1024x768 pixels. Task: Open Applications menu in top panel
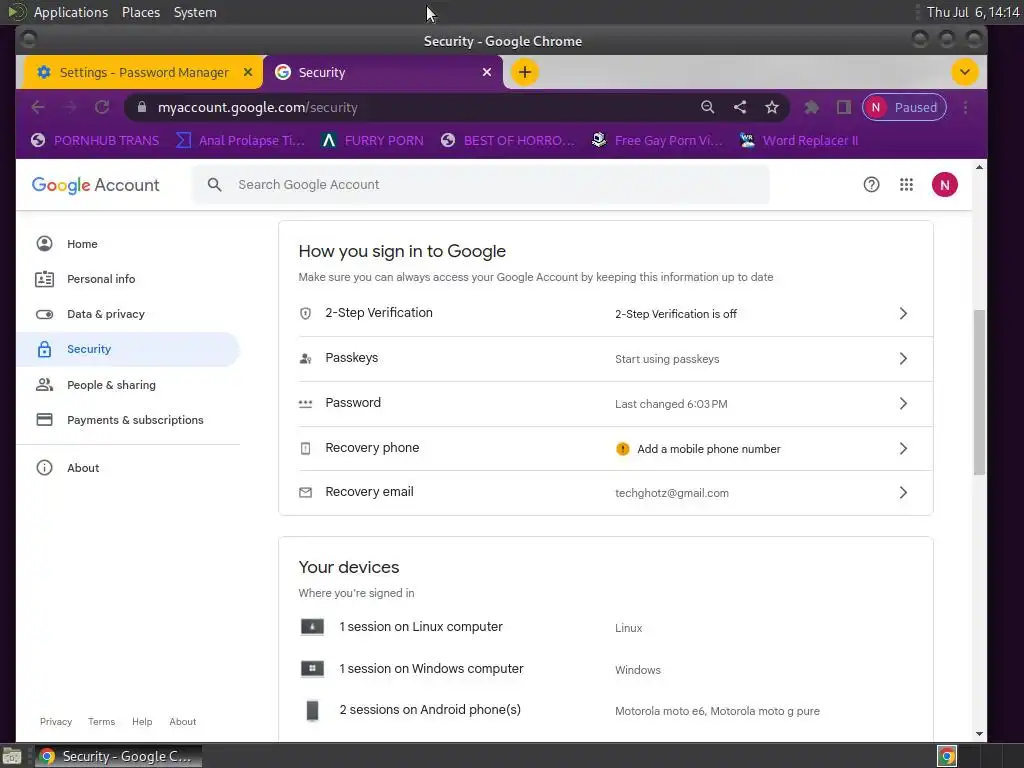coord(71,12)
